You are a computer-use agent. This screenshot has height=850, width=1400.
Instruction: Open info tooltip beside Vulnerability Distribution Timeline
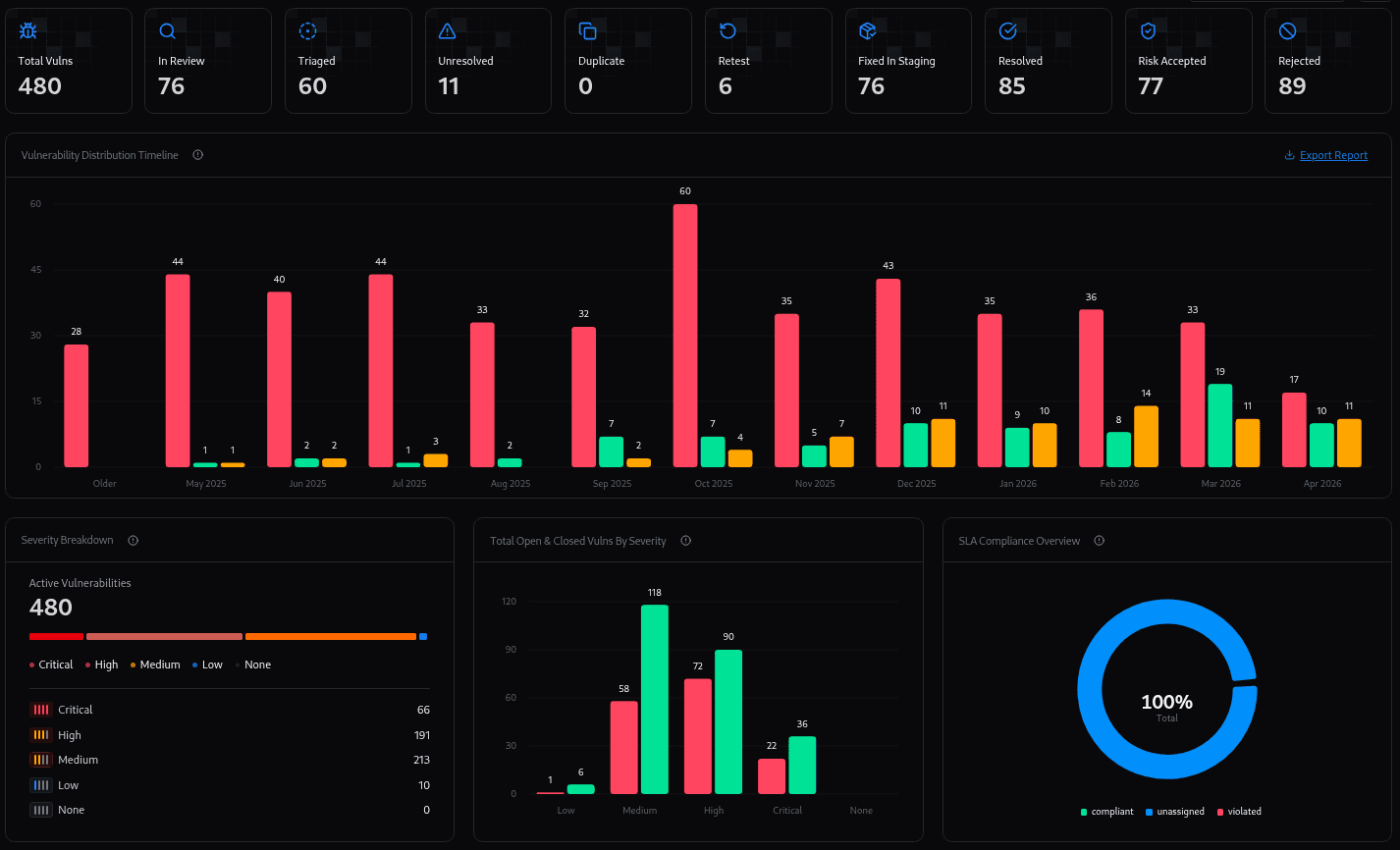coord(198,155)
